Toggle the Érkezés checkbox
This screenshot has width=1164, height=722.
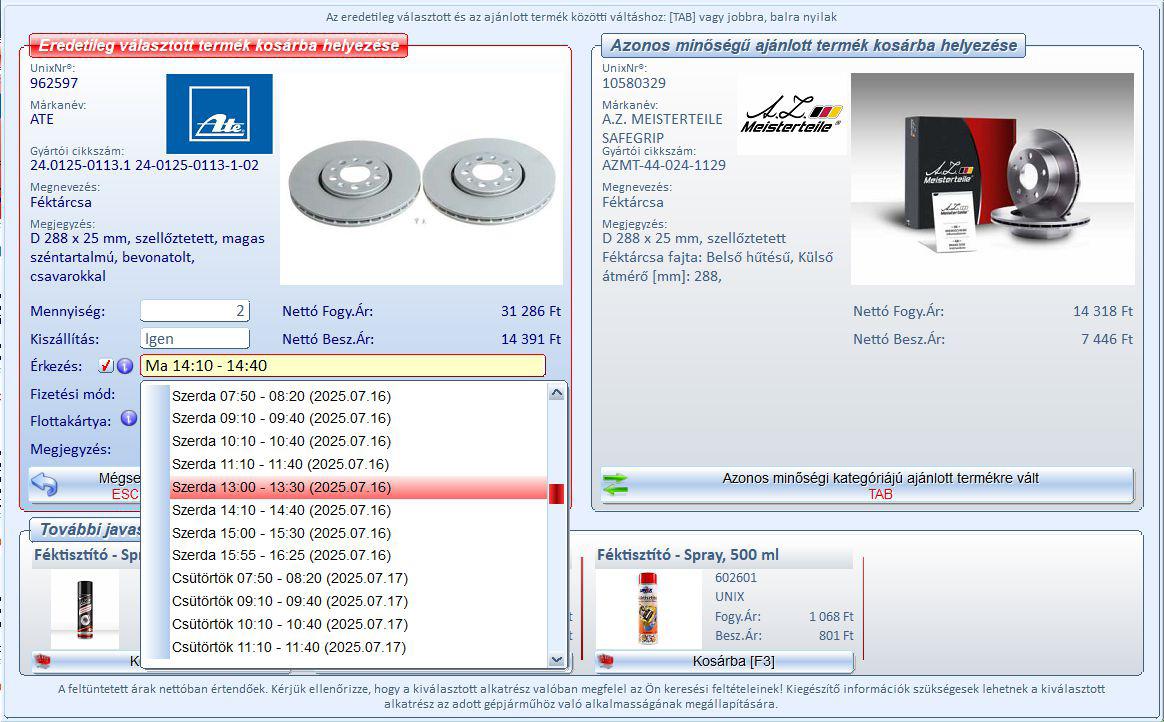(x=105, y=366)
